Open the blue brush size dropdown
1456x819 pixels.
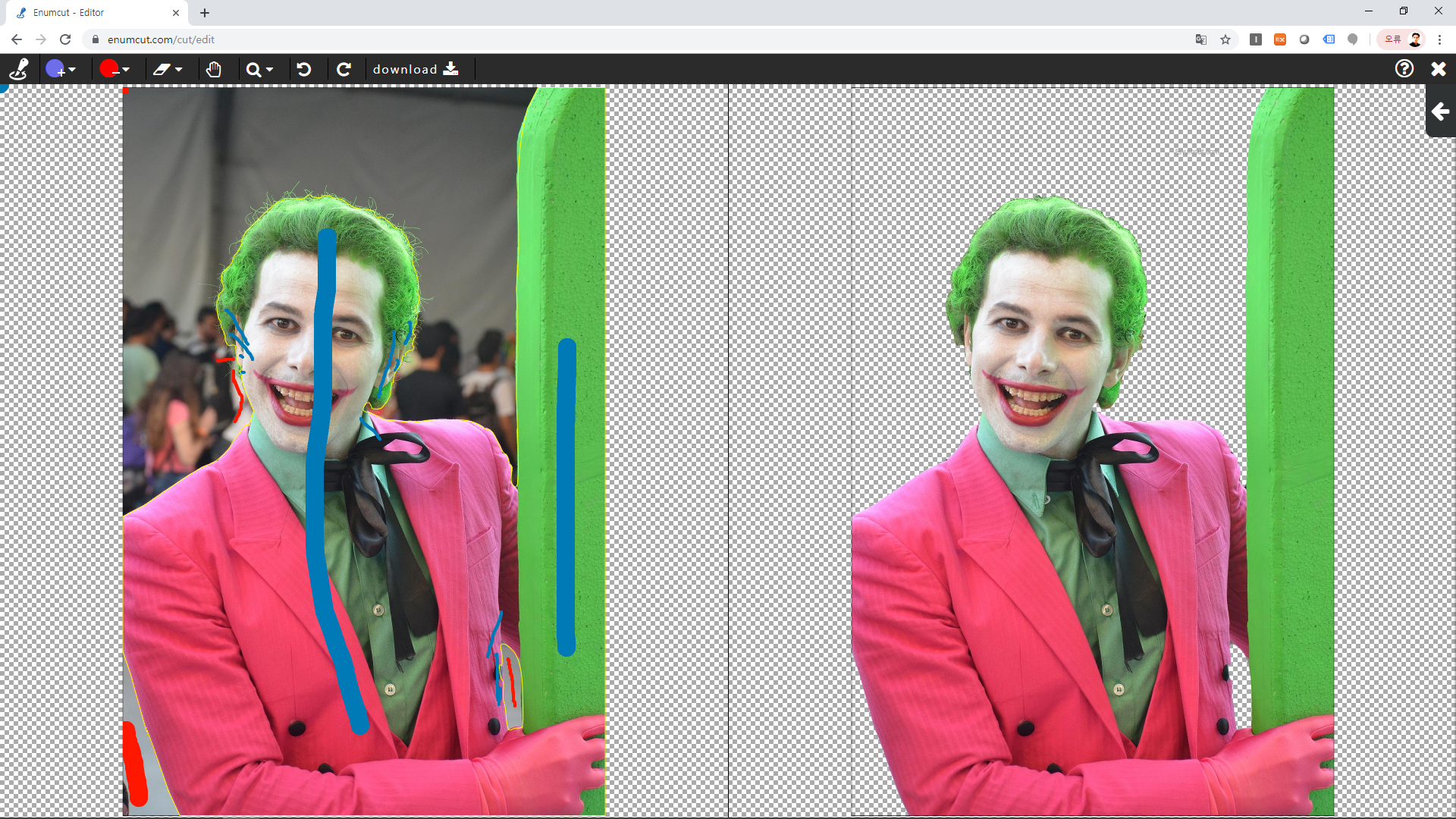click(x=72, y=70)
